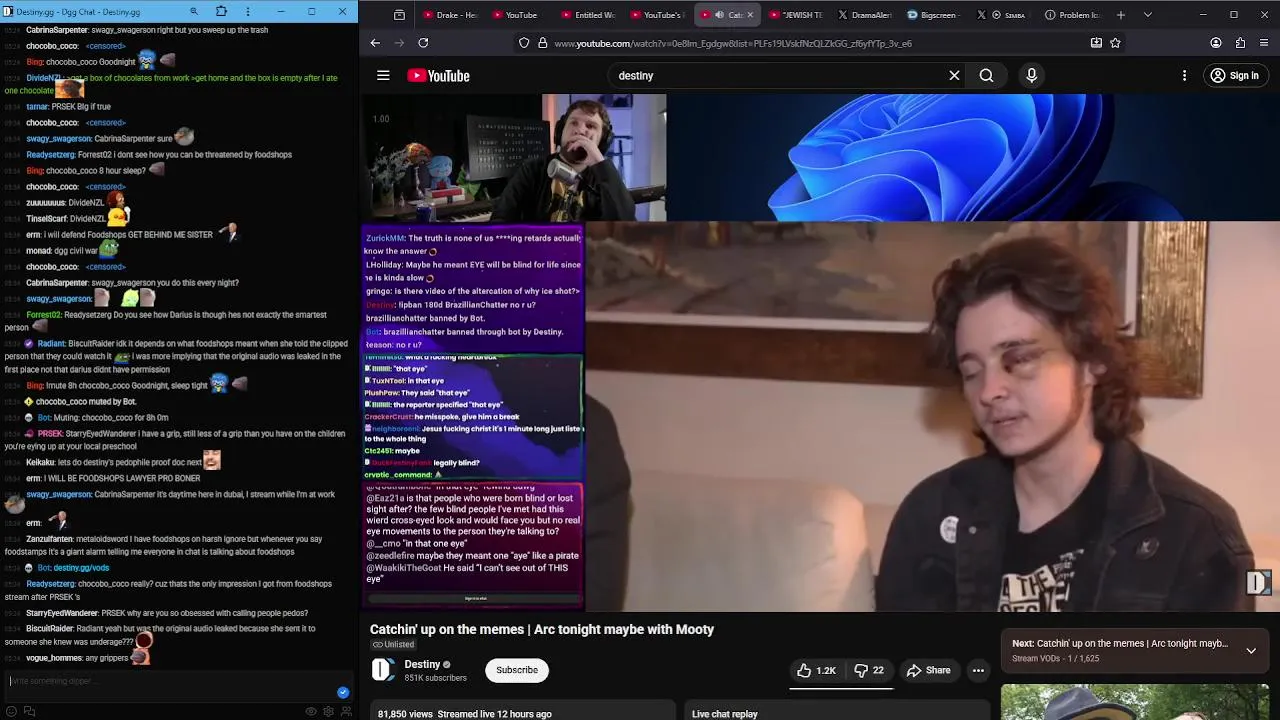The width and height of the screenshot is (1280, 720).
Task: Click username vogue_hommes in chat
Action: tap(53, 658)
